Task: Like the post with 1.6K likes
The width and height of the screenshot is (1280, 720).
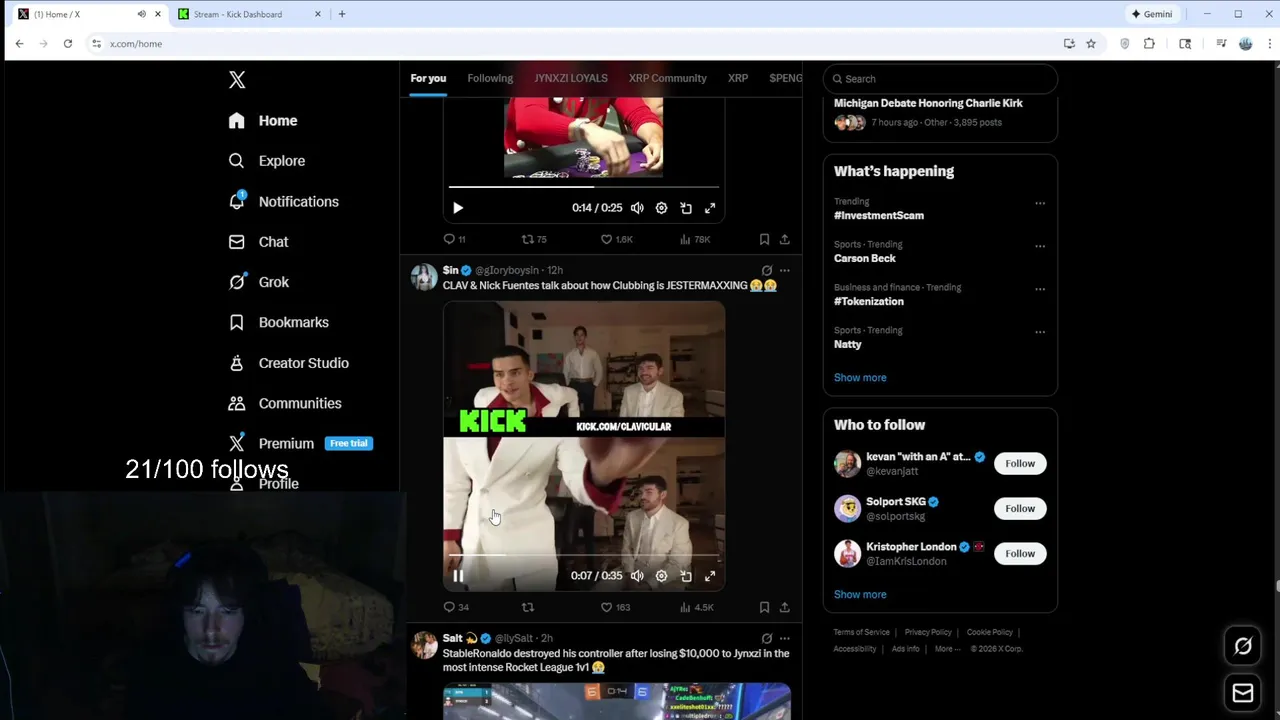Action: pyautogui.click(x=616, y=239)
